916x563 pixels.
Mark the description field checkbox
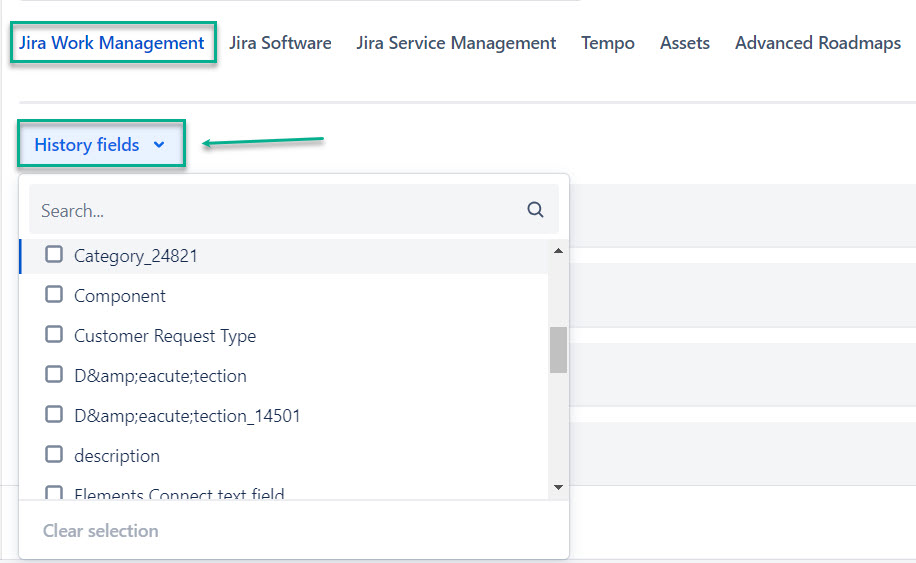coord(54,455)
